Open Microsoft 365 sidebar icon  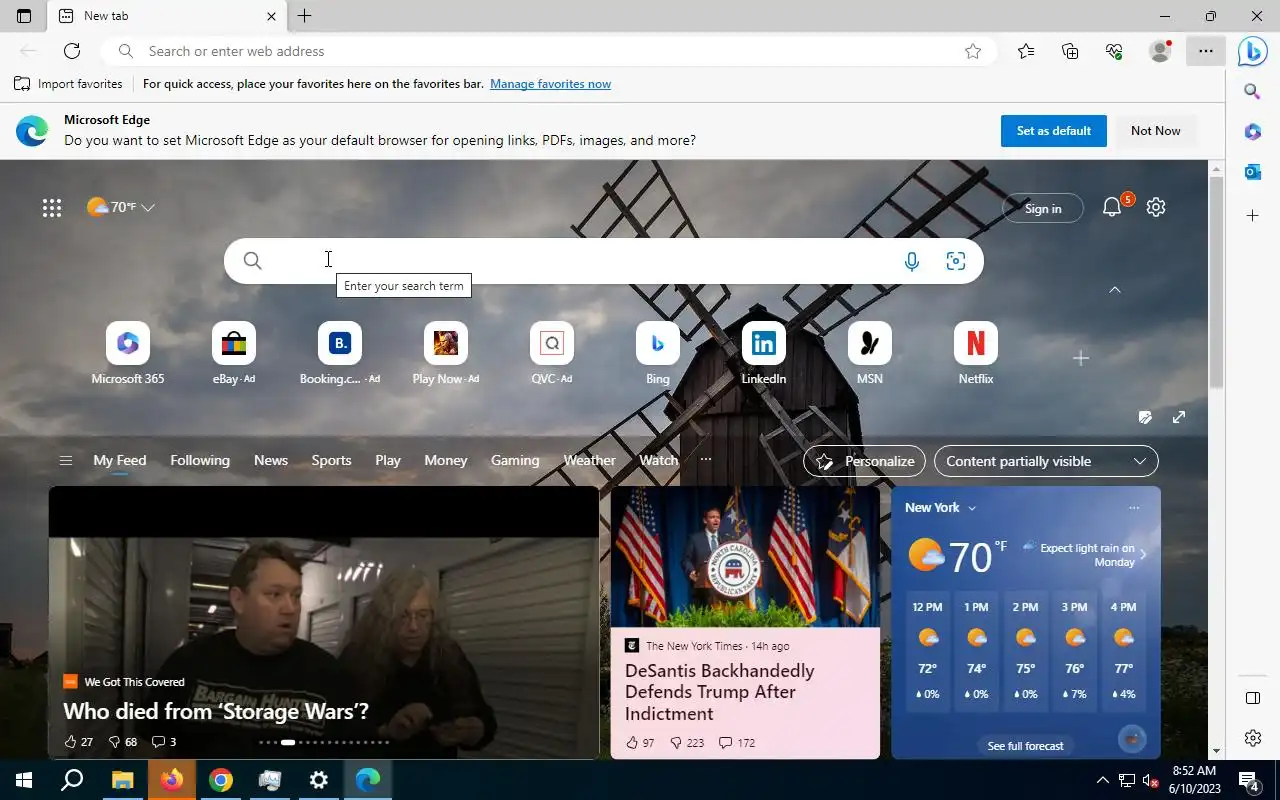pos(1252,132)
